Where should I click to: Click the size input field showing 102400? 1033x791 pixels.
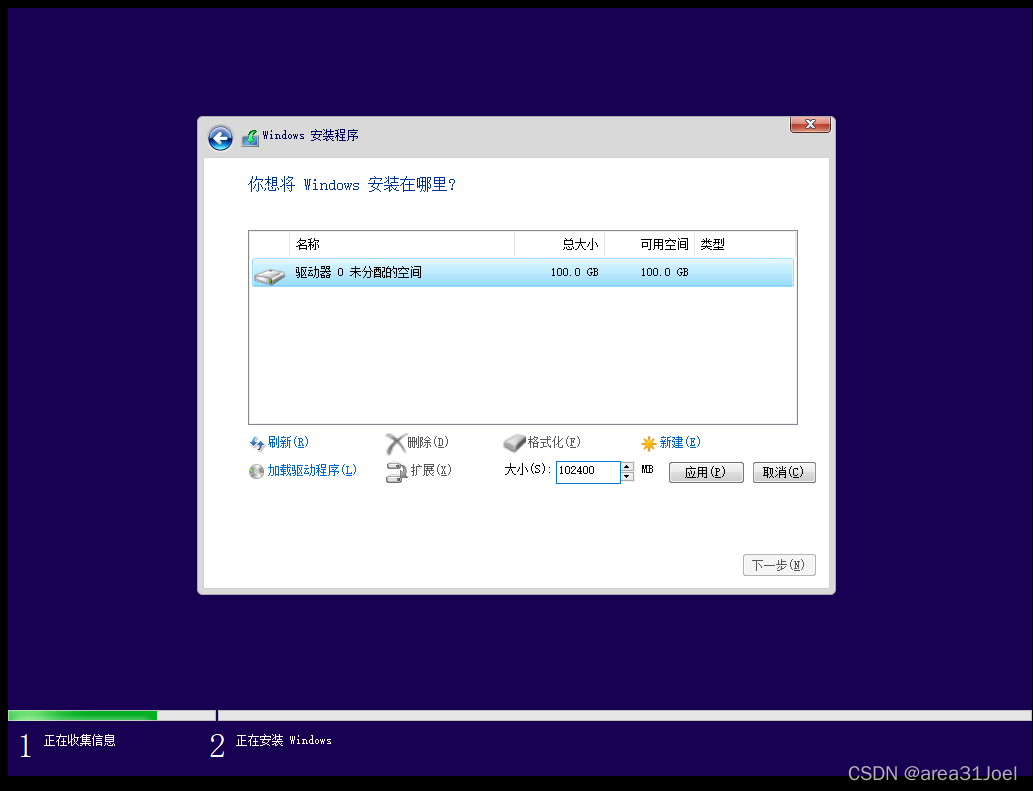coord(588,472)
